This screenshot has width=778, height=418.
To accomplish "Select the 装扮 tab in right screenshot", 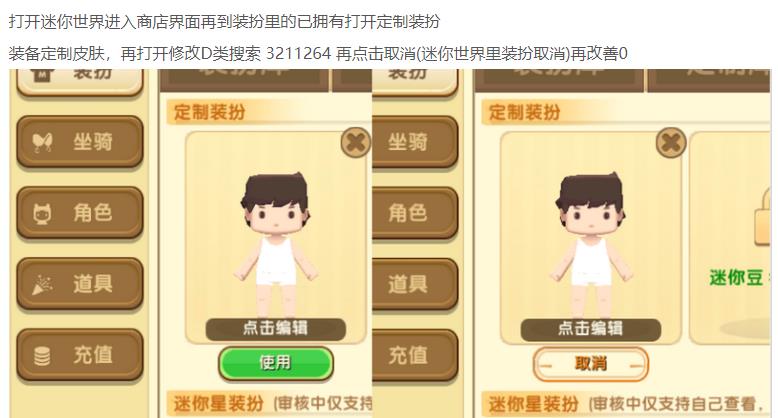I will 414,79.
